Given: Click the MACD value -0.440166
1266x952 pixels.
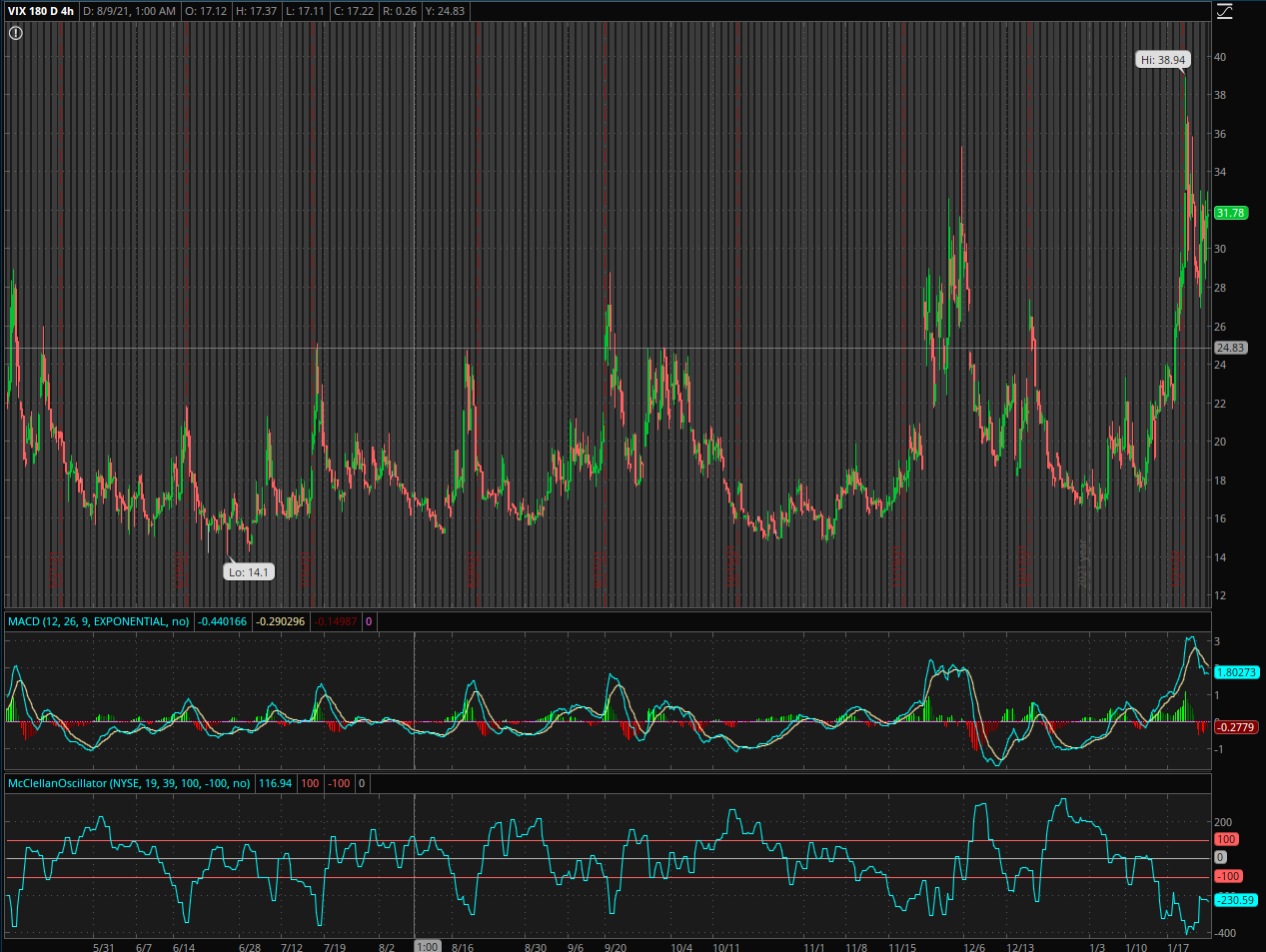Looking at the screenshot, I should click(x=222, y=621).
